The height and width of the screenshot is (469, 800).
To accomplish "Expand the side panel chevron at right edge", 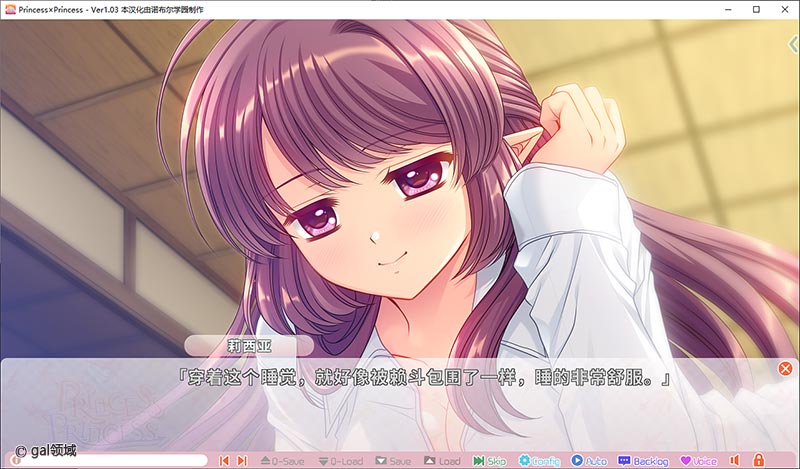I will 793,44.
